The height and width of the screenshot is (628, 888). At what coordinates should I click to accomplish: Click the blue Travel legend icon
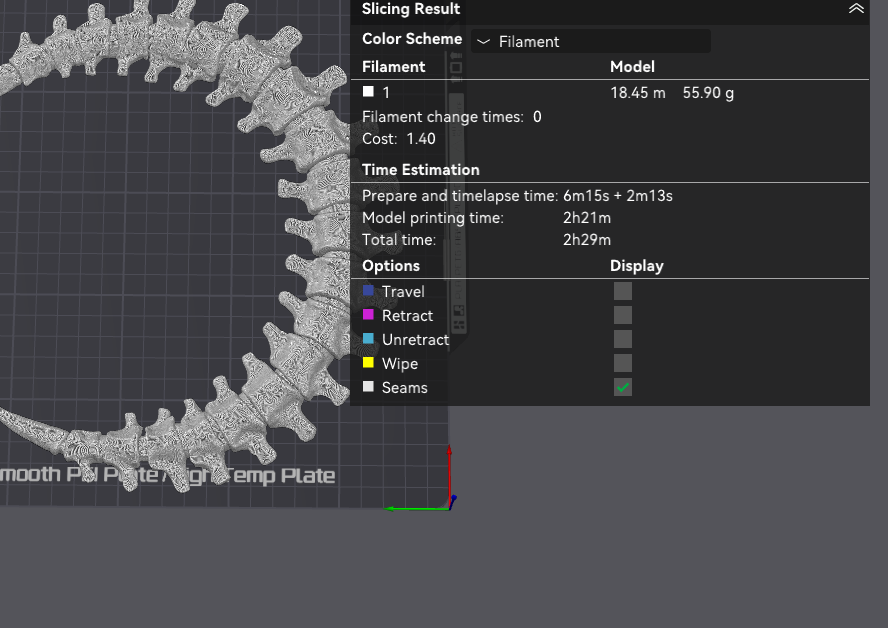coord(368,291)
